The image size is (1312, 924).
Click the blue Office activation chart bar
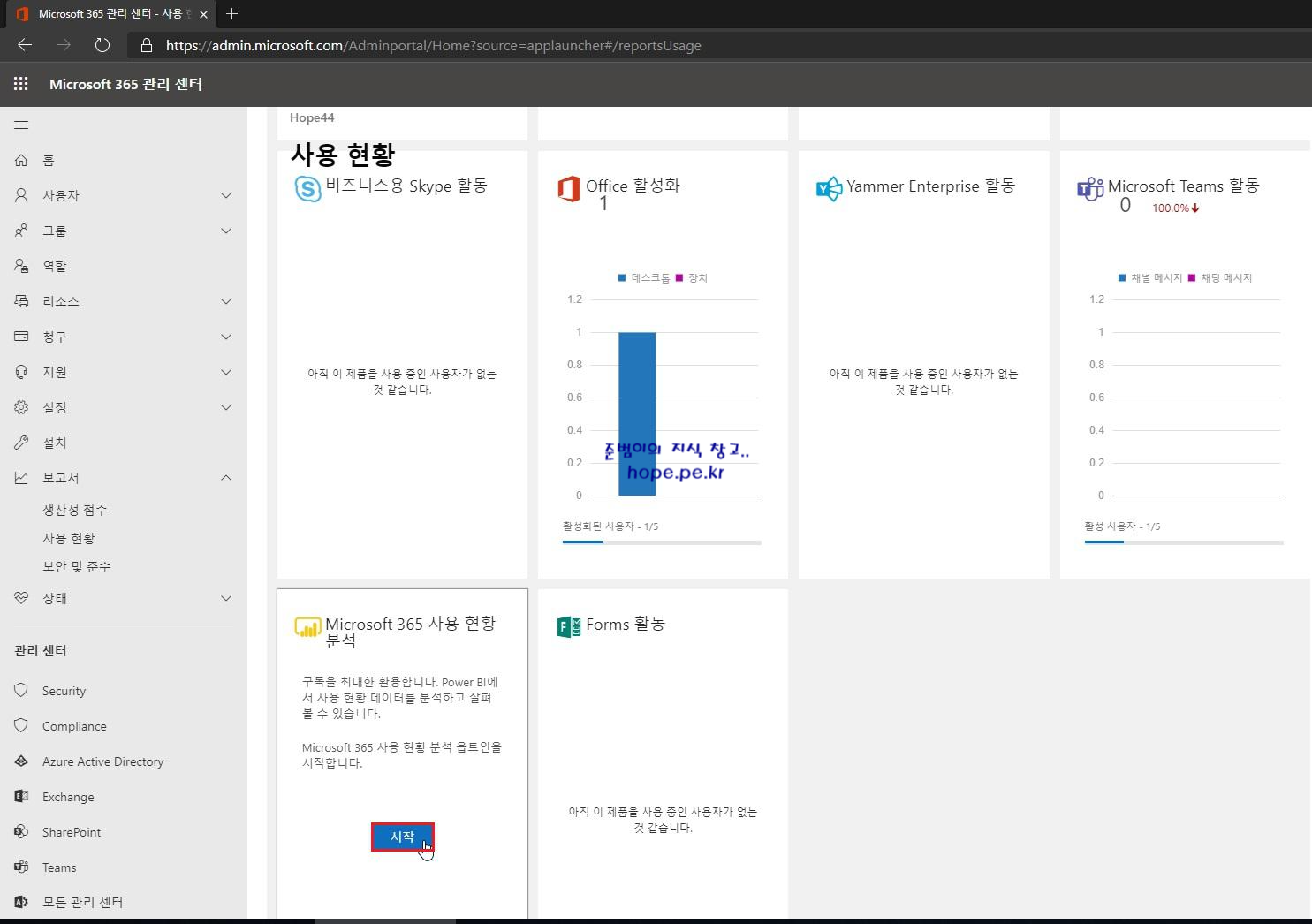click(637, 413)
